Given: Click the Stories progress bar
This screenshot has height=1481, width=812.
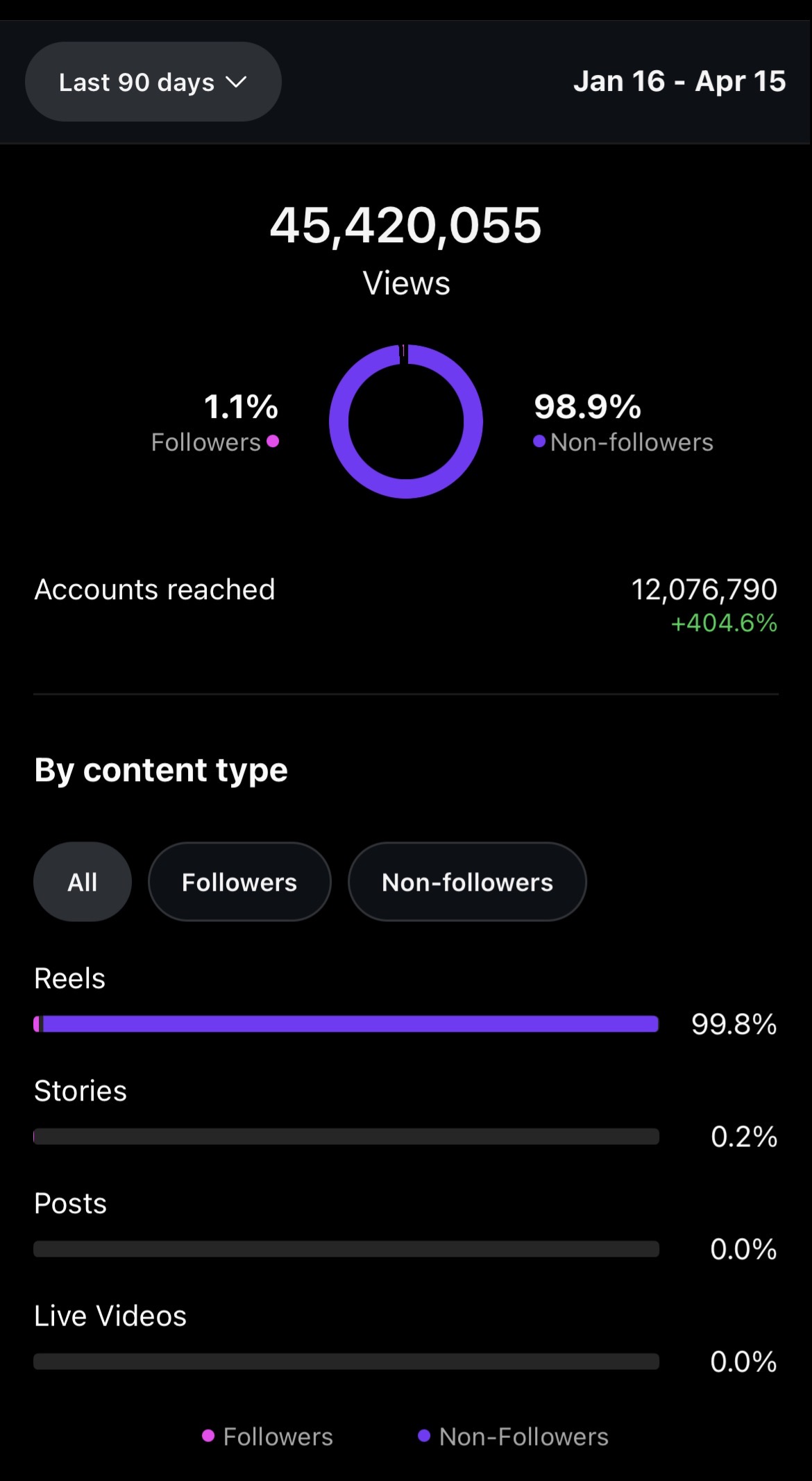Looking at the screenshot, I should coord(347,1137).
